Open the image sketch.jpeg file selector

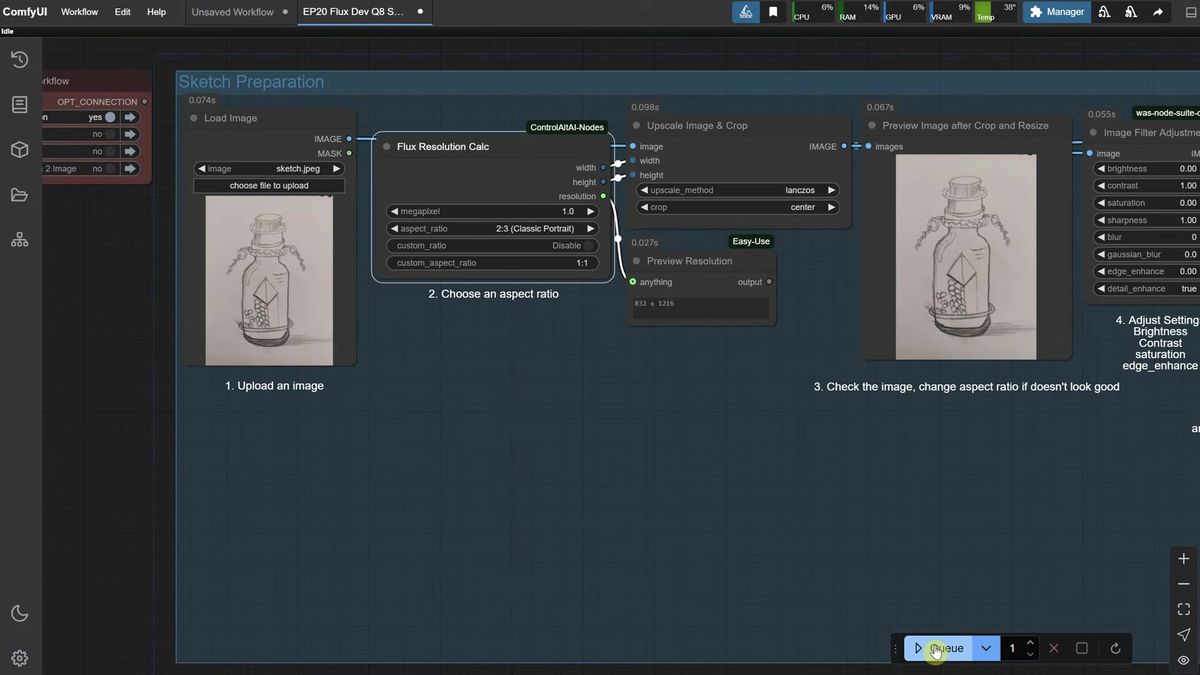tap(269, 169)
